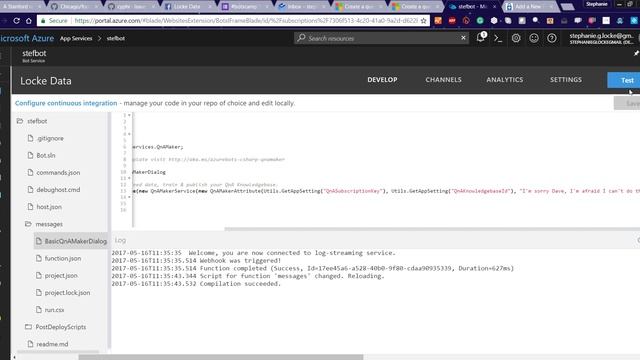Screen dimensions: 640x360
Task: Open the Azure notifications bell
Action: tap(481, 38)
